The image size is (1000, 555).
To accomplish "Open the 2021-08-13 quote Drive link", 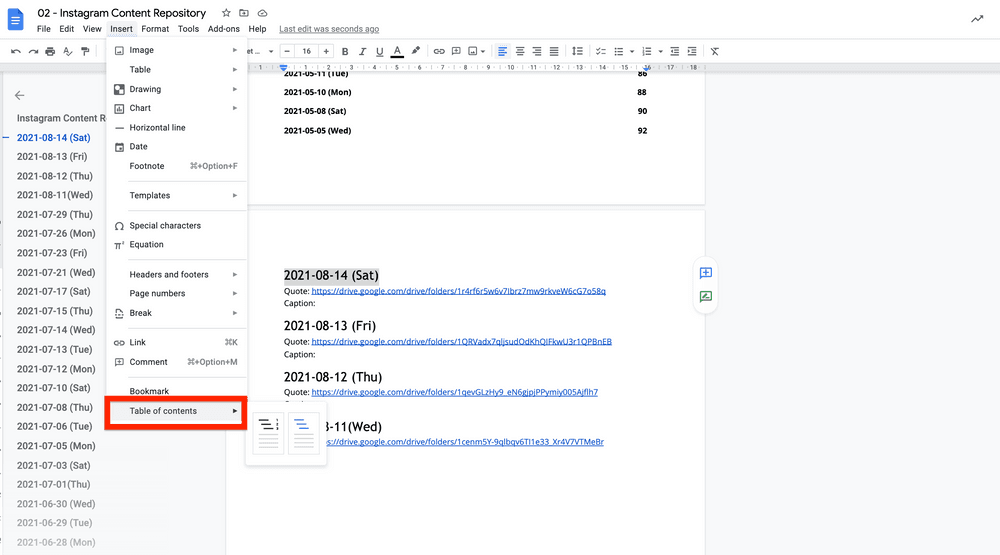I will click(461, 342).
